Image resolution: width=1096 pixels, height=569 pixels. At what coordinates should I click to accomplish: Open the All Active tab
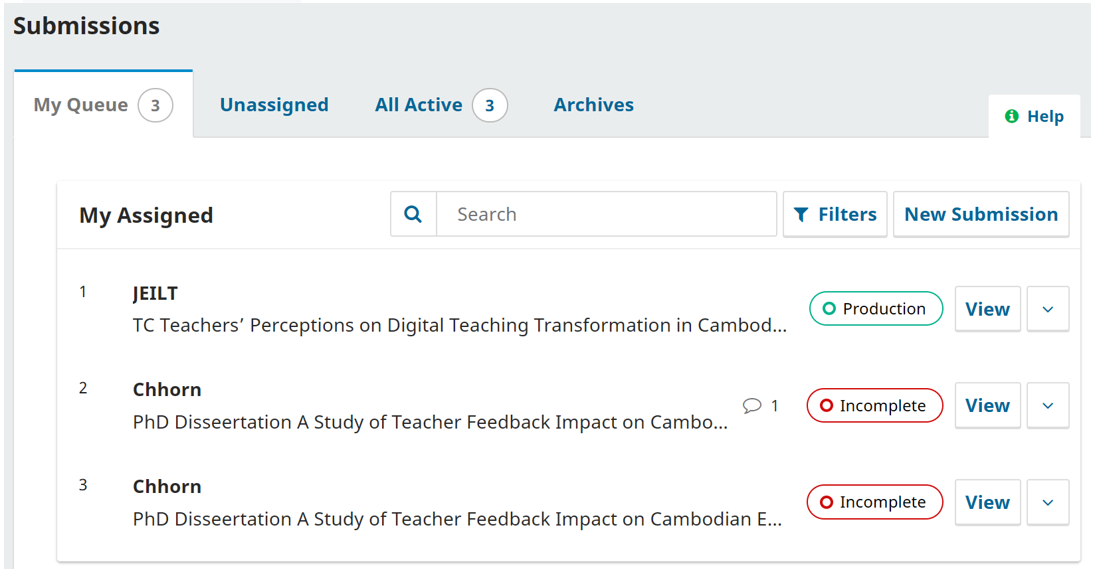click(x=419, y=105)
